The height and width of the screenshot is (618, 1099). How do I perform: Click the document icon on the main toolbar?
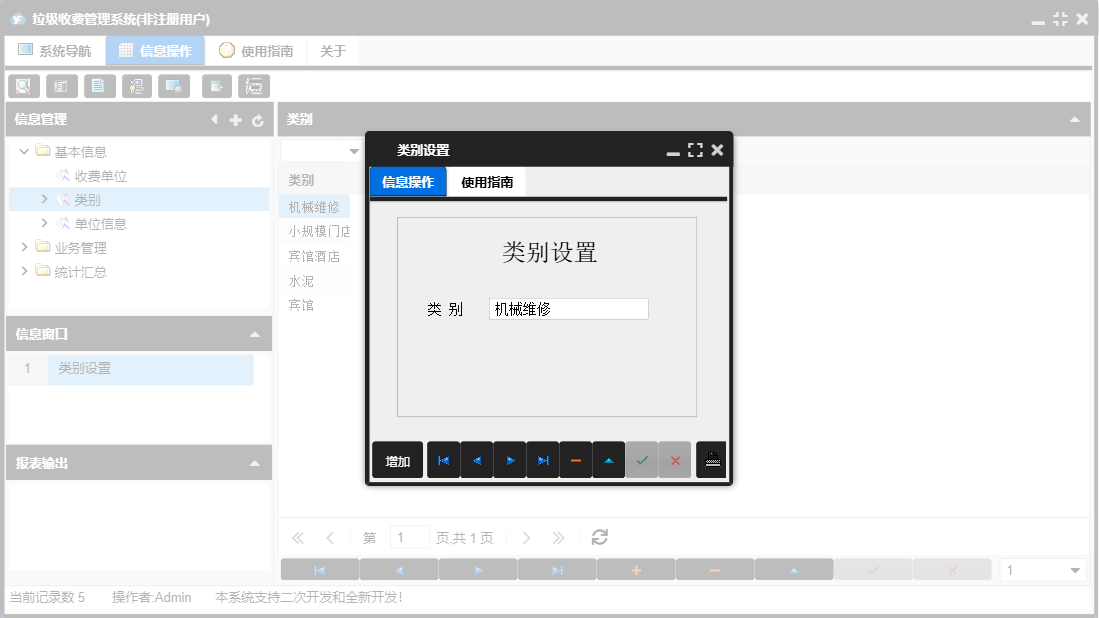[x=99, y=86]
